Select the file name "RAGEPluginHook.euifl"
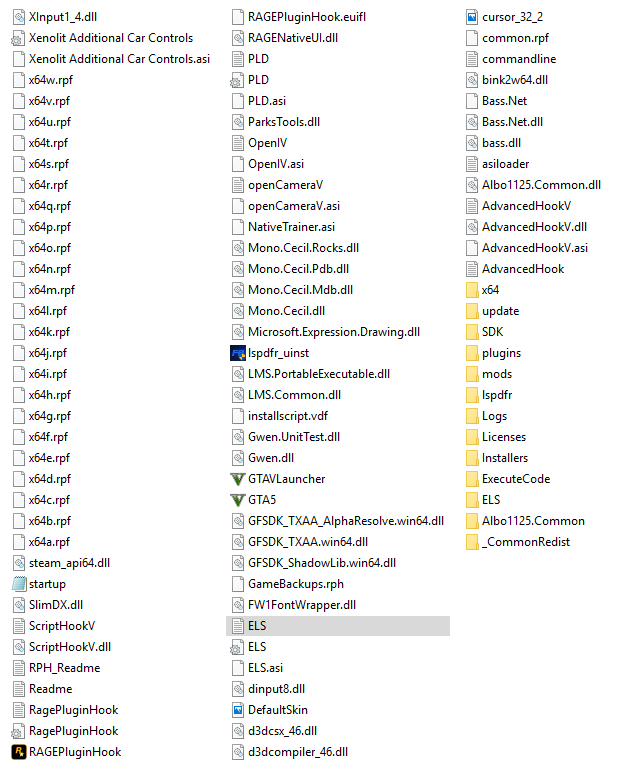644x769 pixels. pos(307,17)
